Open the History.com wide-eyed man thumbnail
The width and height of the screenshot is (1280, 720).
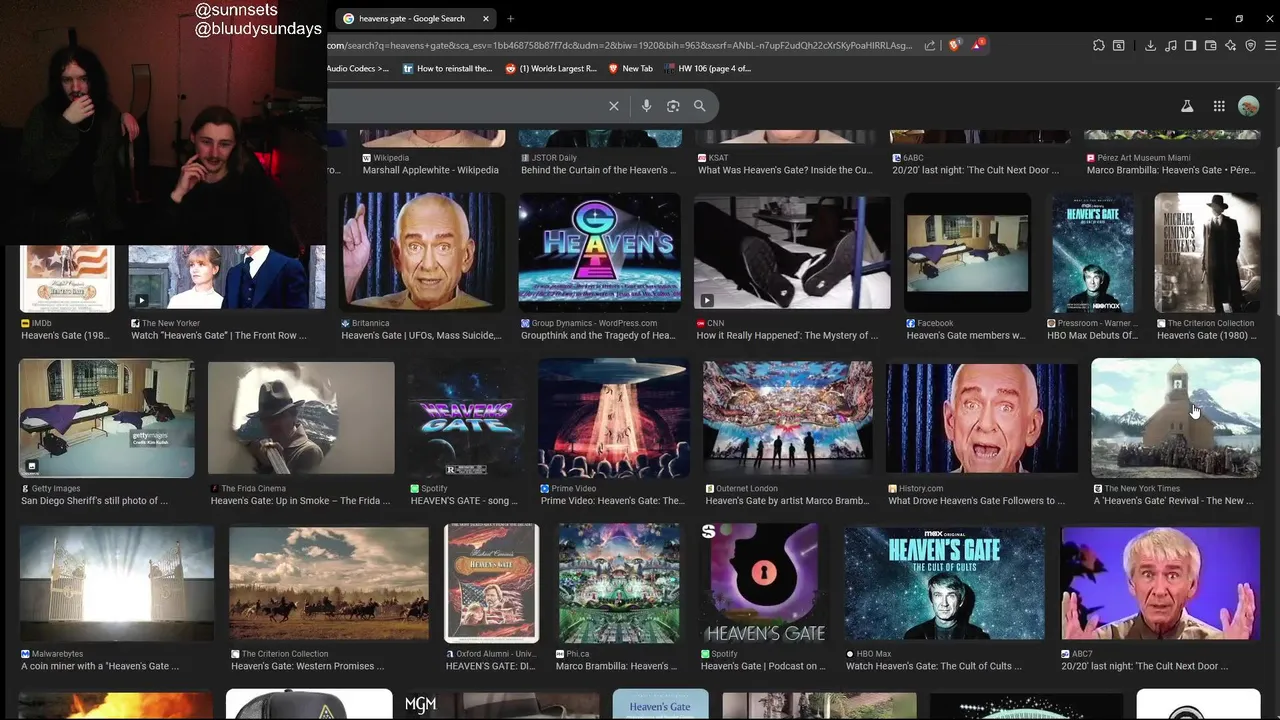[981, 418]
